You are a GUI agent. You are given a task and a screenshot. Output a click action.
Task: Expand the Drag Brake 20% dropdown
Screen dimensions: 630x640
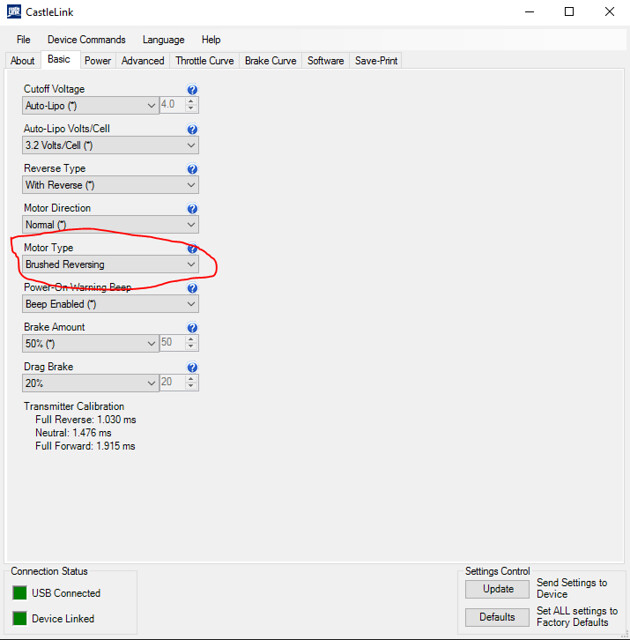click(x=91, y=383)
